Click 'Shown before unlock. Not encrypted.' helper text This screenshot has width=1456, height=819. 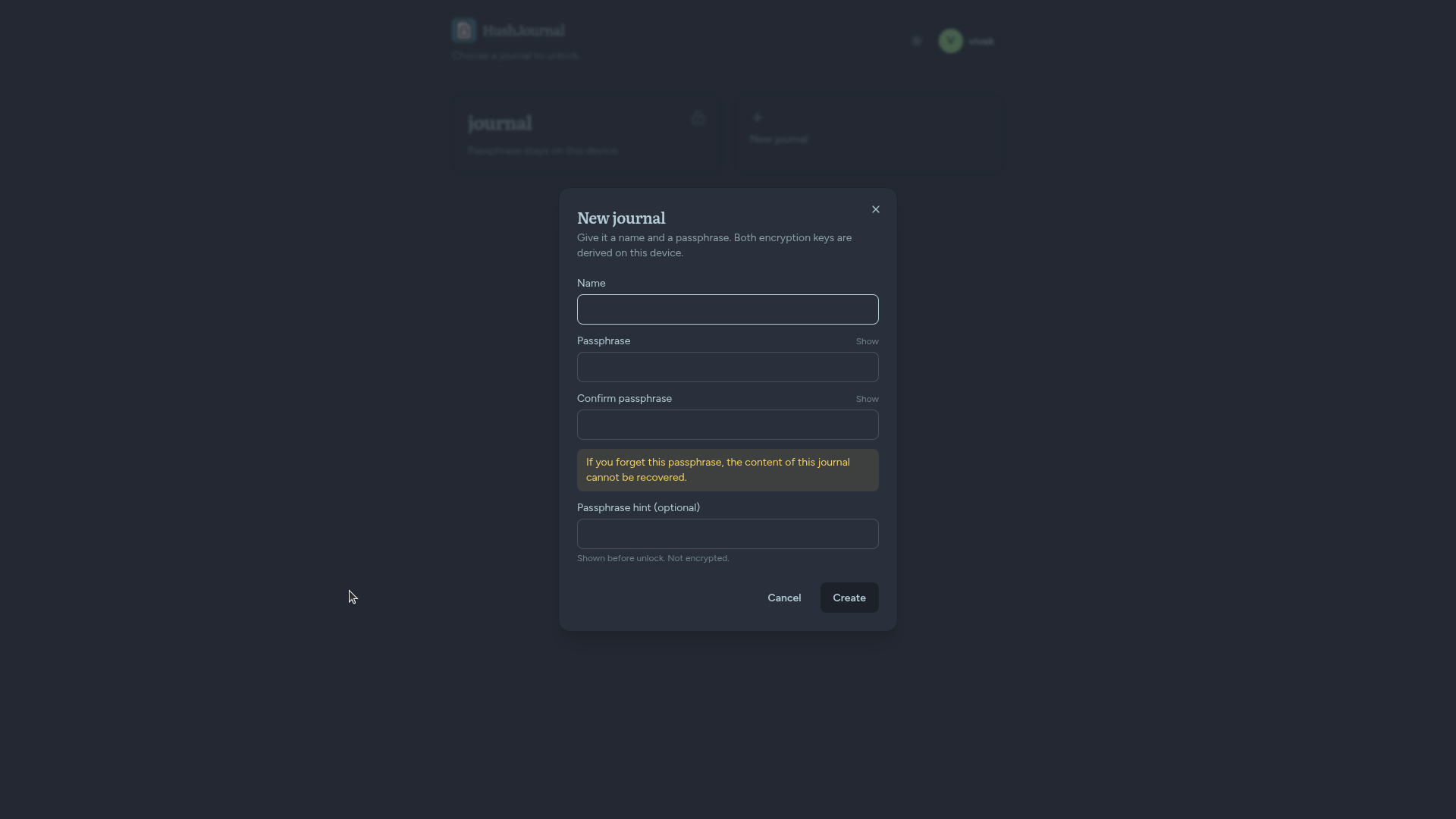[x=653, y=558]
